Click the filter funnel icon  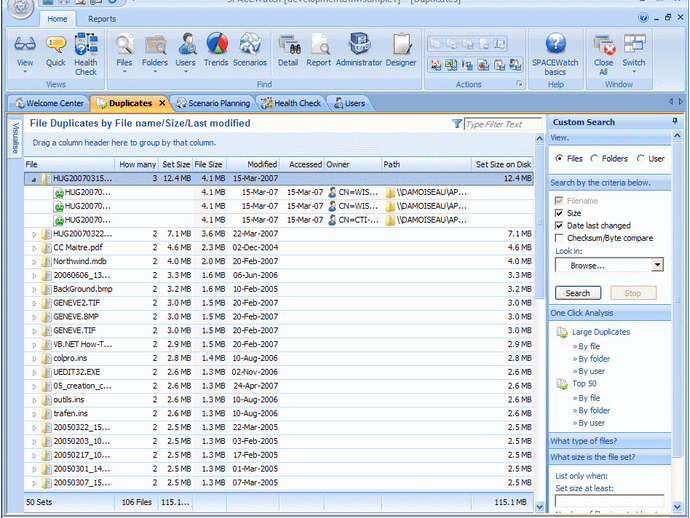point(456,124)
